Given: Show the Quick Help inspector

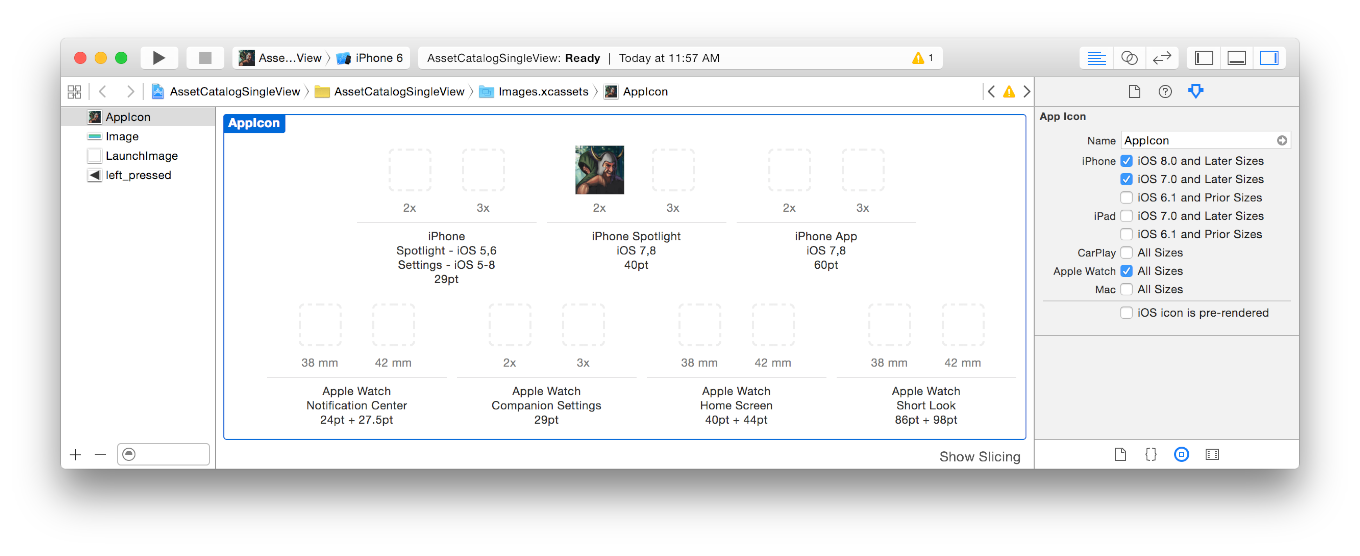Looking at the screenshot, I should click(x=1165, y=91).
